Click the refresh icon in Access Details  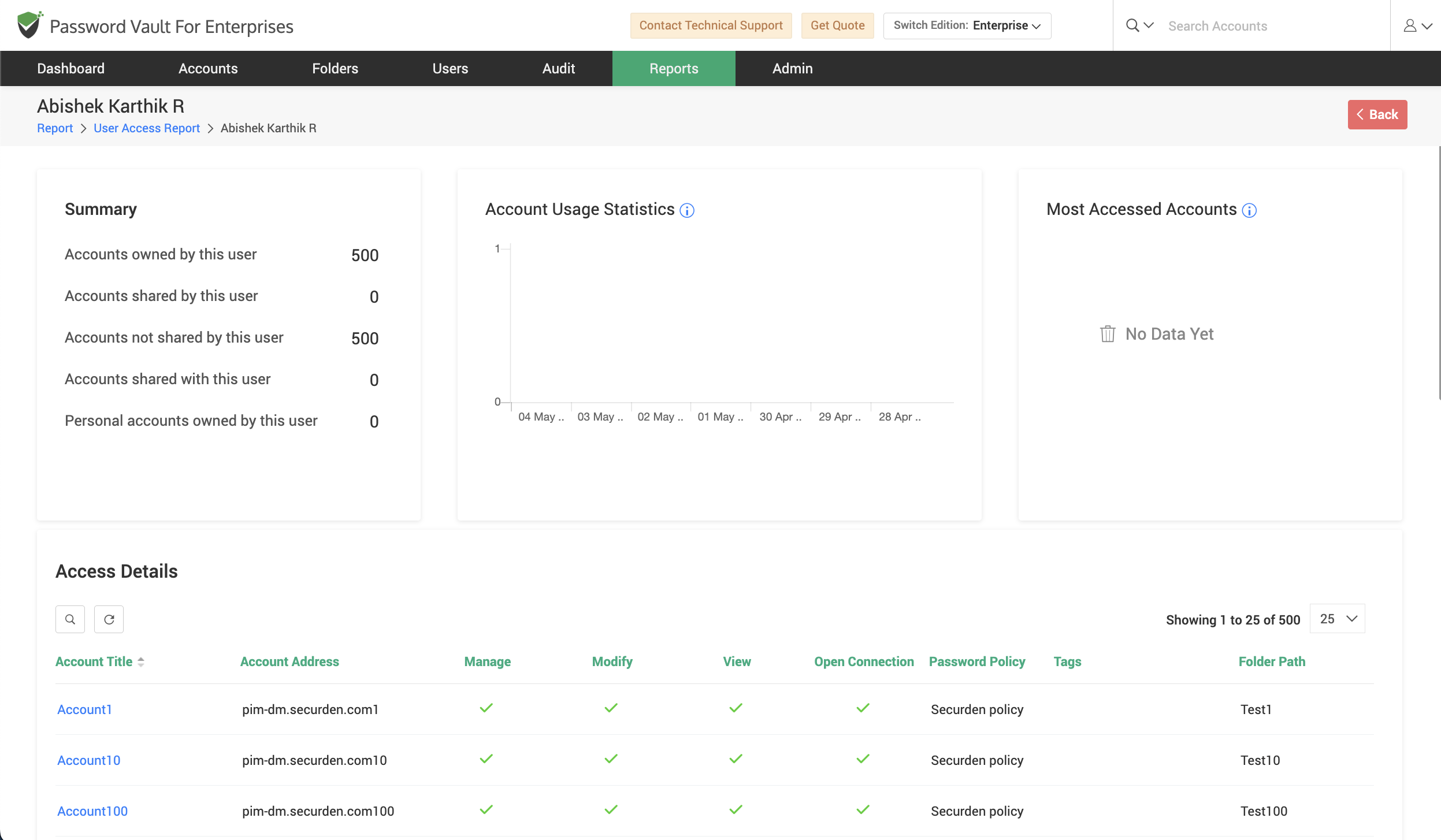(109, 619)
